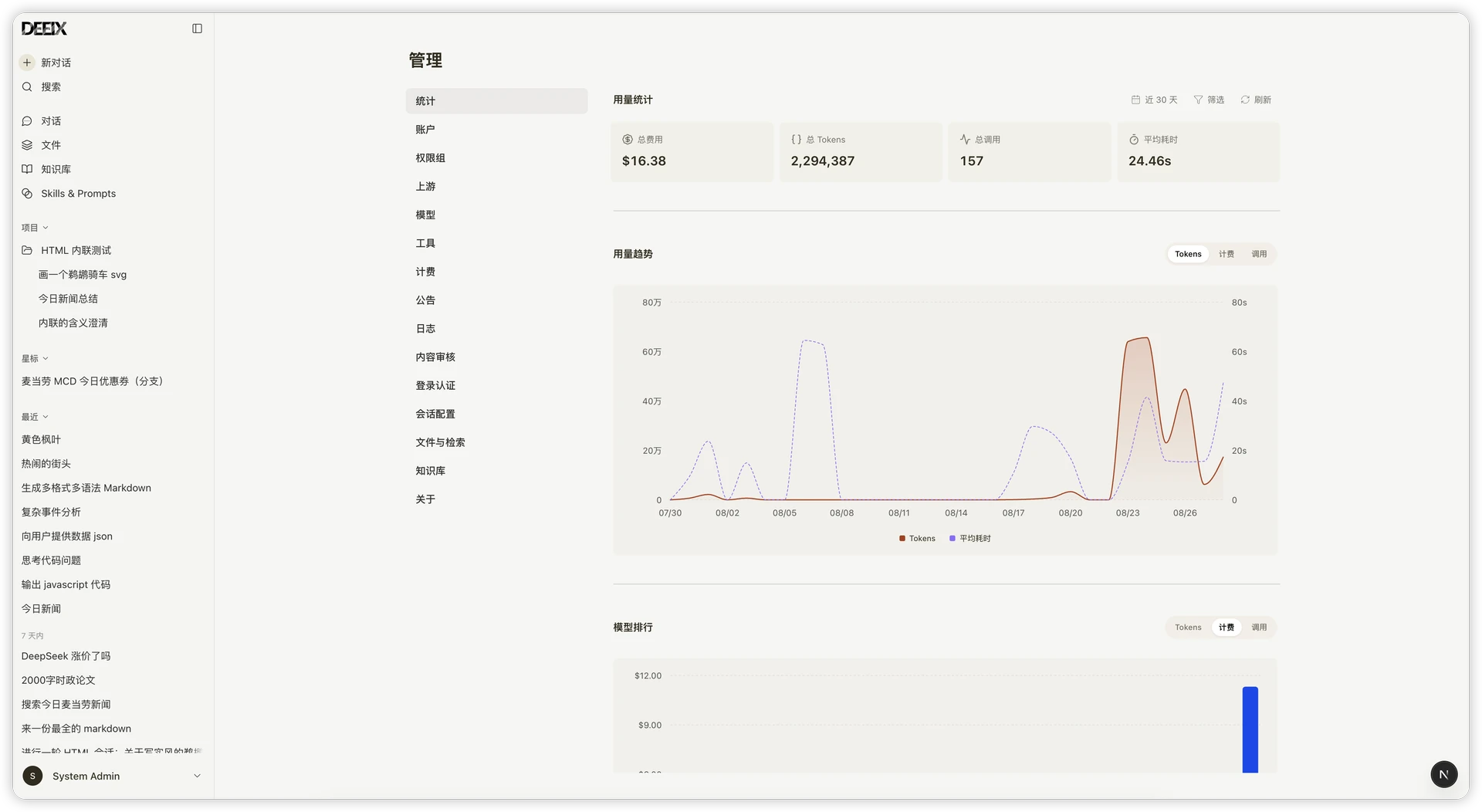Open the 公告 settings tab
Image resolution: width=1482 pixels, height=812 pixels.
tap(496, 300)
